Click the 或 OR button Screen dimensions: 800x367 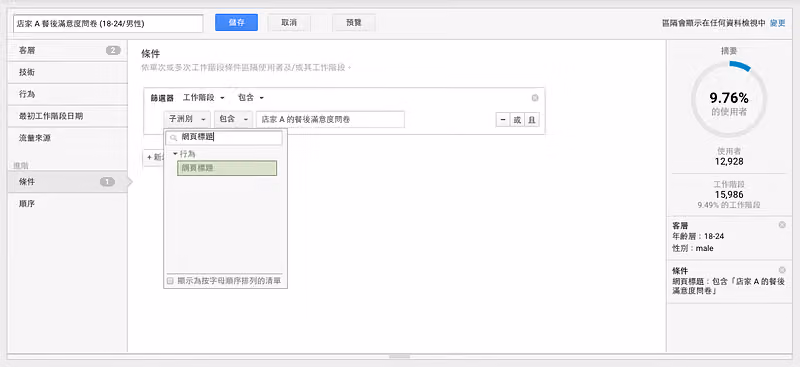pos(517,120)
